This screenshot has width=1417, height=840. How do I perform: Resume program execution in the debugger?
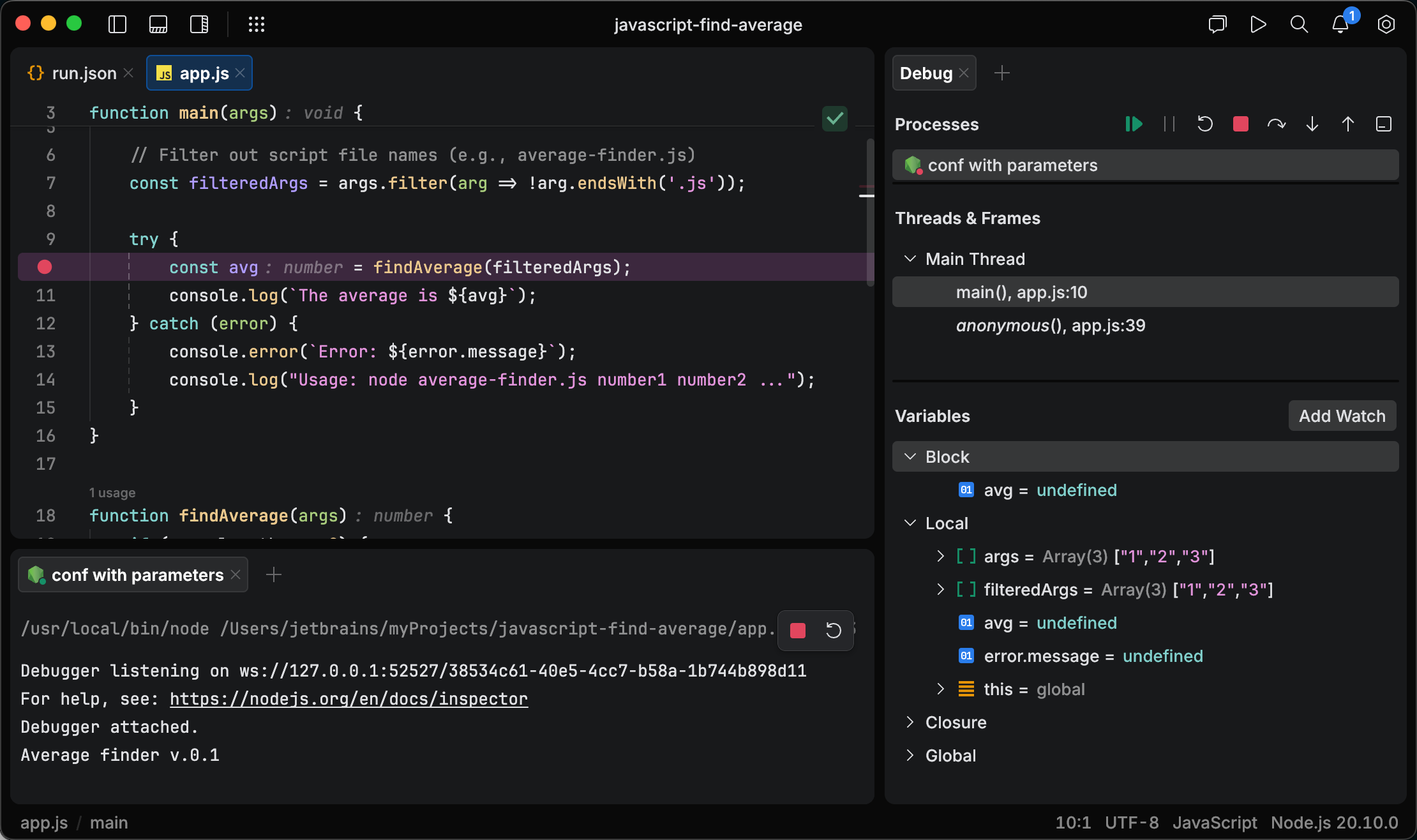[x=1134, y=124]
